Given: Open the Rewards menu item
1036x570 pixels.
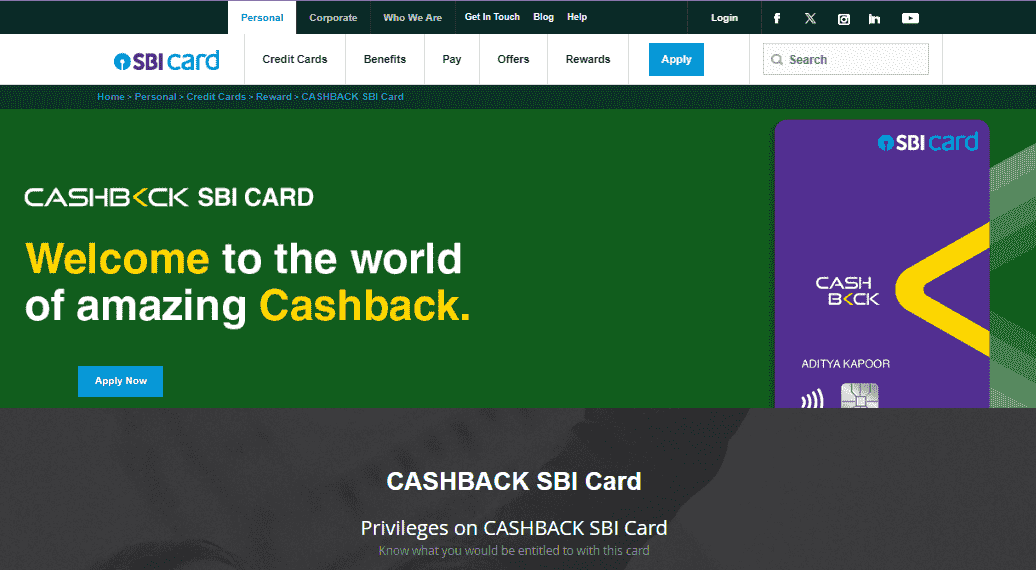Looking at the screenshot, I should pyautogui.click(x=588, y=59).
